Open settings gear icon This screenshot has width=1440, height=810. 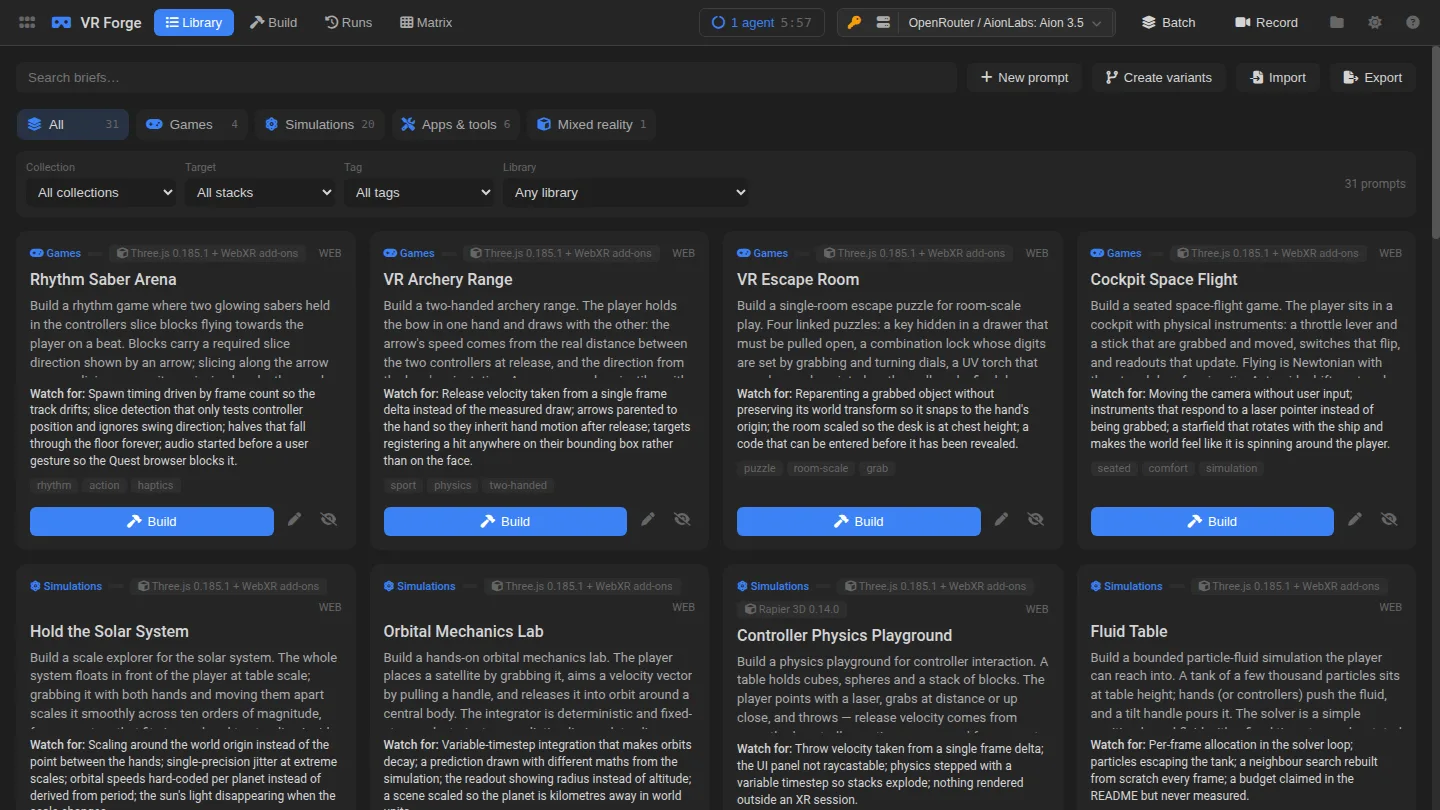[1375, 22]
